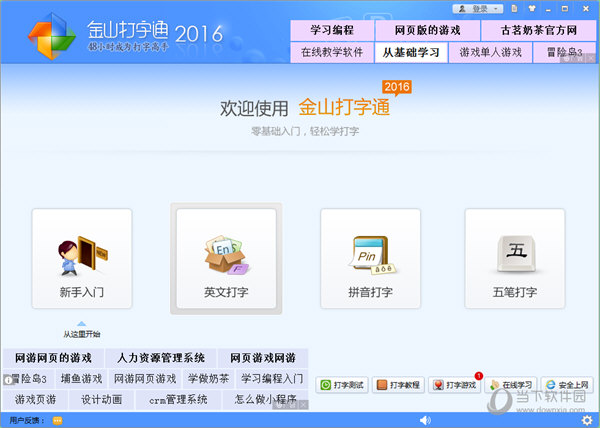Click the 怎么做小程序 ad link
Image resolution: width=600 pixels, height=428 pixels.
pyautogui.click(x=265, y=400)
